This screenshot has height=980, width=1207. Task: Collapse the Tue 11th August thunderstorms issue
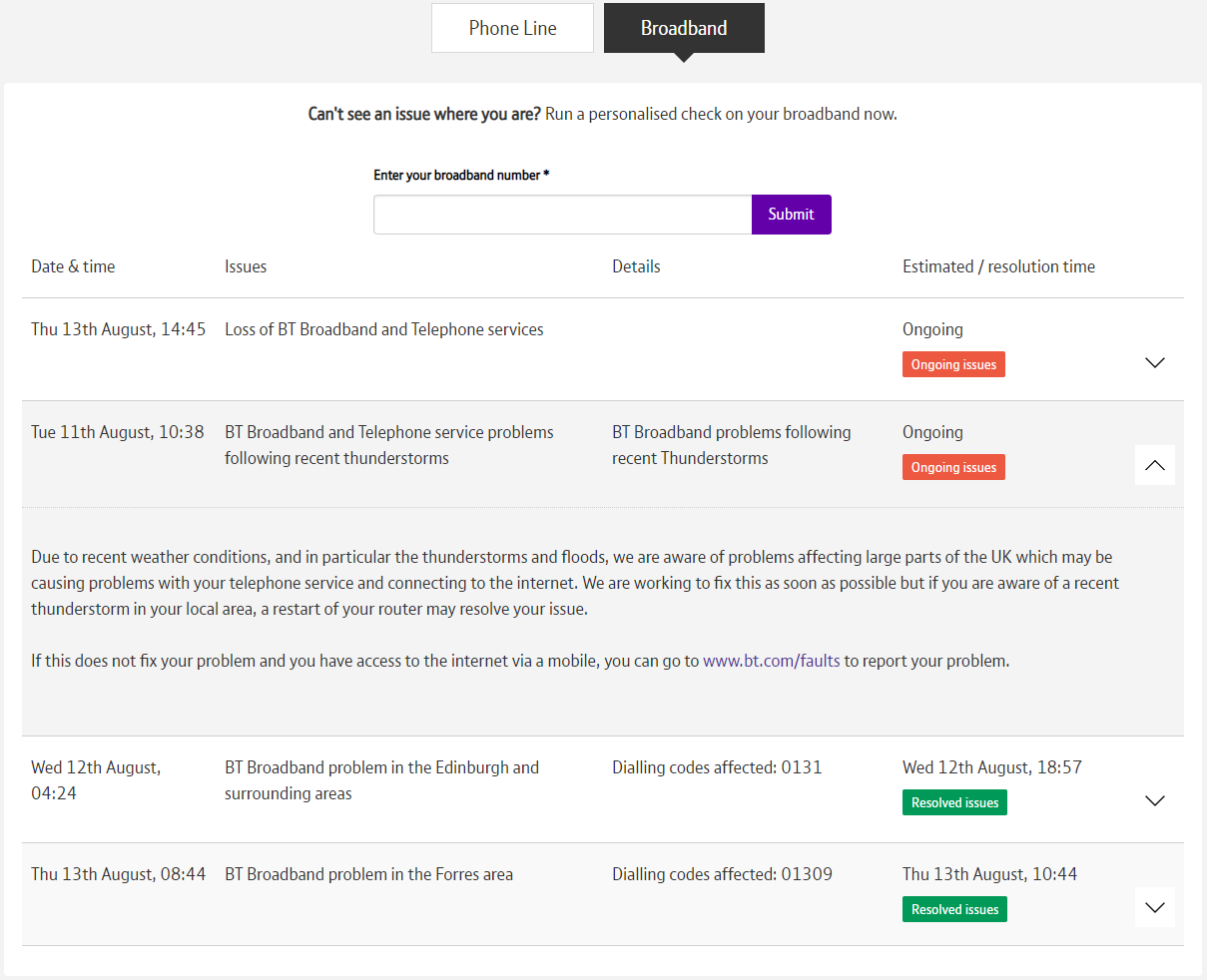tap(1155, 465)
